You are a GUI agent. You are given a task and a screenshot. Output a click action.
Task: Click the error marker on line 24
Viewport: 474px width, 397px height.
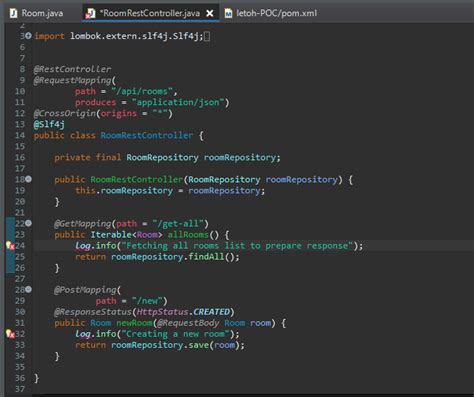[x=10, y=246]
